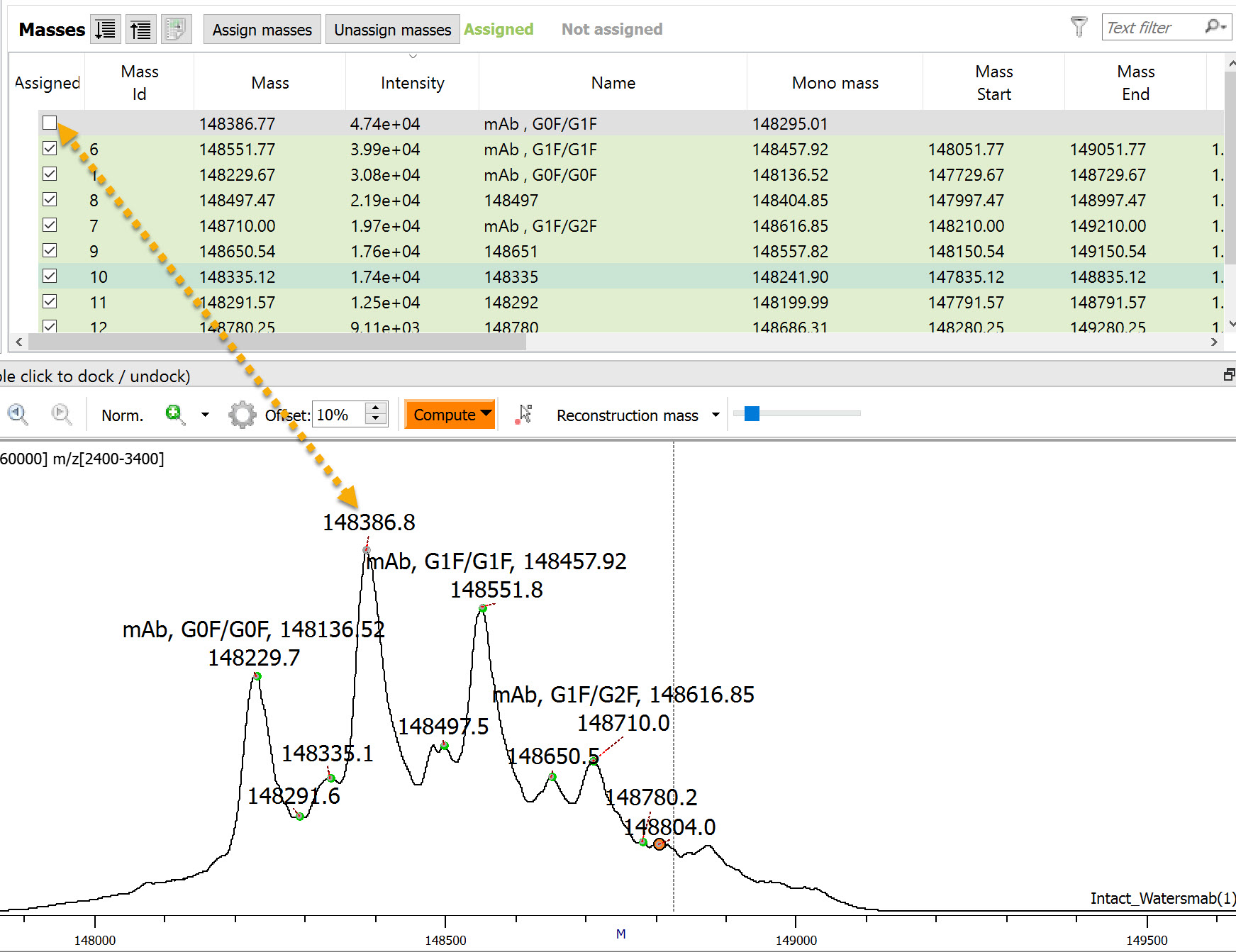1236x952 pixels.
Task: Uncheck the 148229.67 row checkbox
Action: click(50, 174)
